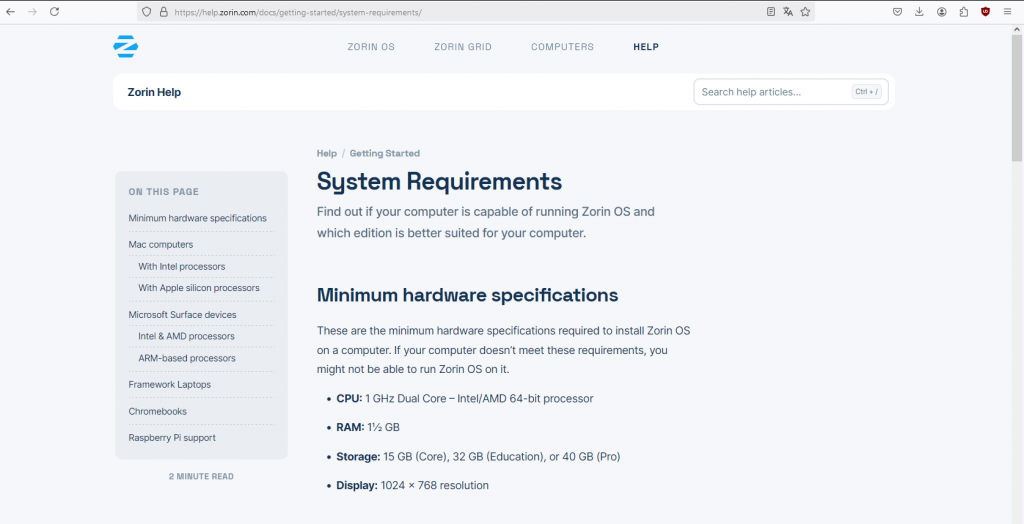Open the Downloads panel
Viewport: 1024px width, 524px height.
[x=919, y=12]
